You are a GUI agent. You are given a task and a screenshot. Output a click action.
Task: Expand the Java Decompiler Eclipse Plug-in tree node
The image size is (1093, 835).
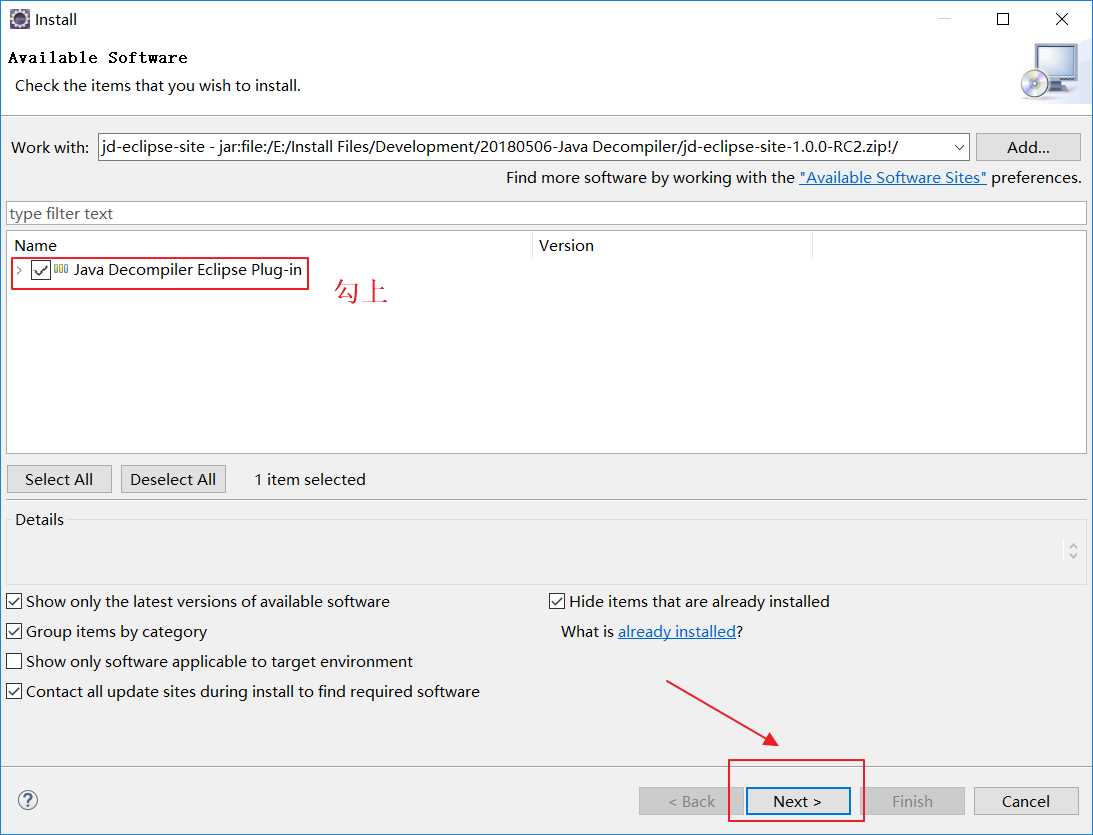tap(20, 270)
